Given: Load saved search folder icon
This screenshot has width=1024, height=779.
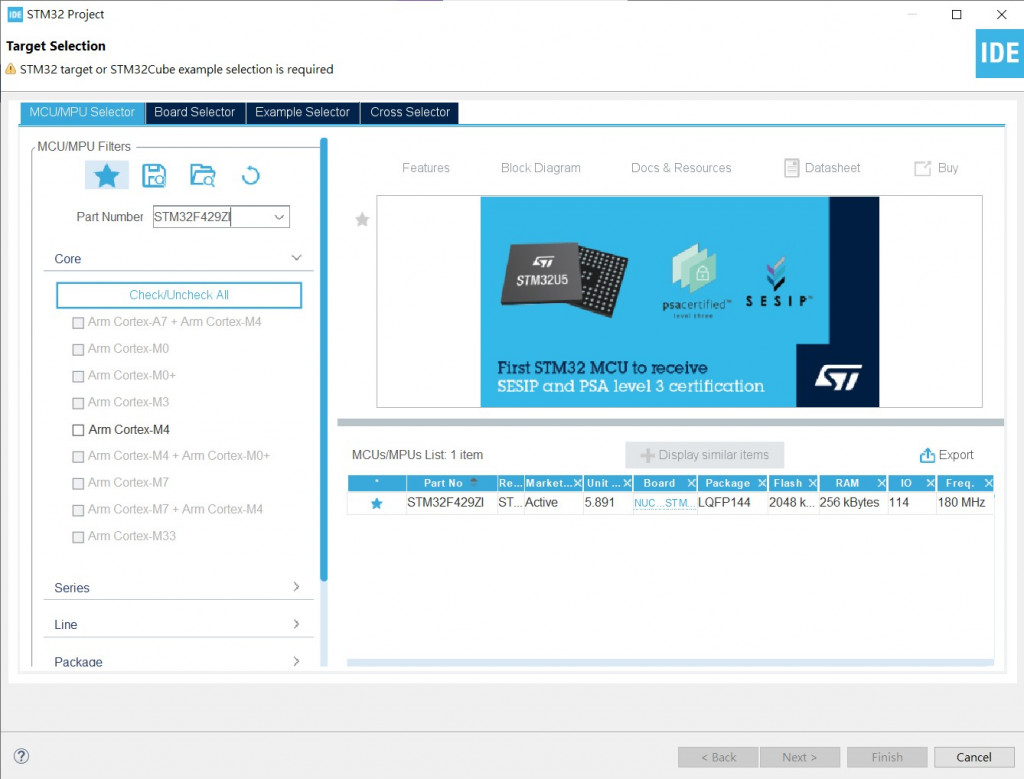Looking at the screenshot, I should tap(202, 176).
